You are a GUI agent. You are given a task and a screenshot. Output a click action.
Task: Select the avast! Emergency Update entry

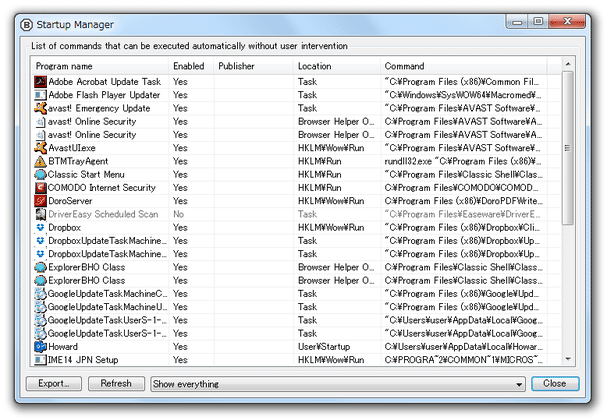[x=99, y=108]
